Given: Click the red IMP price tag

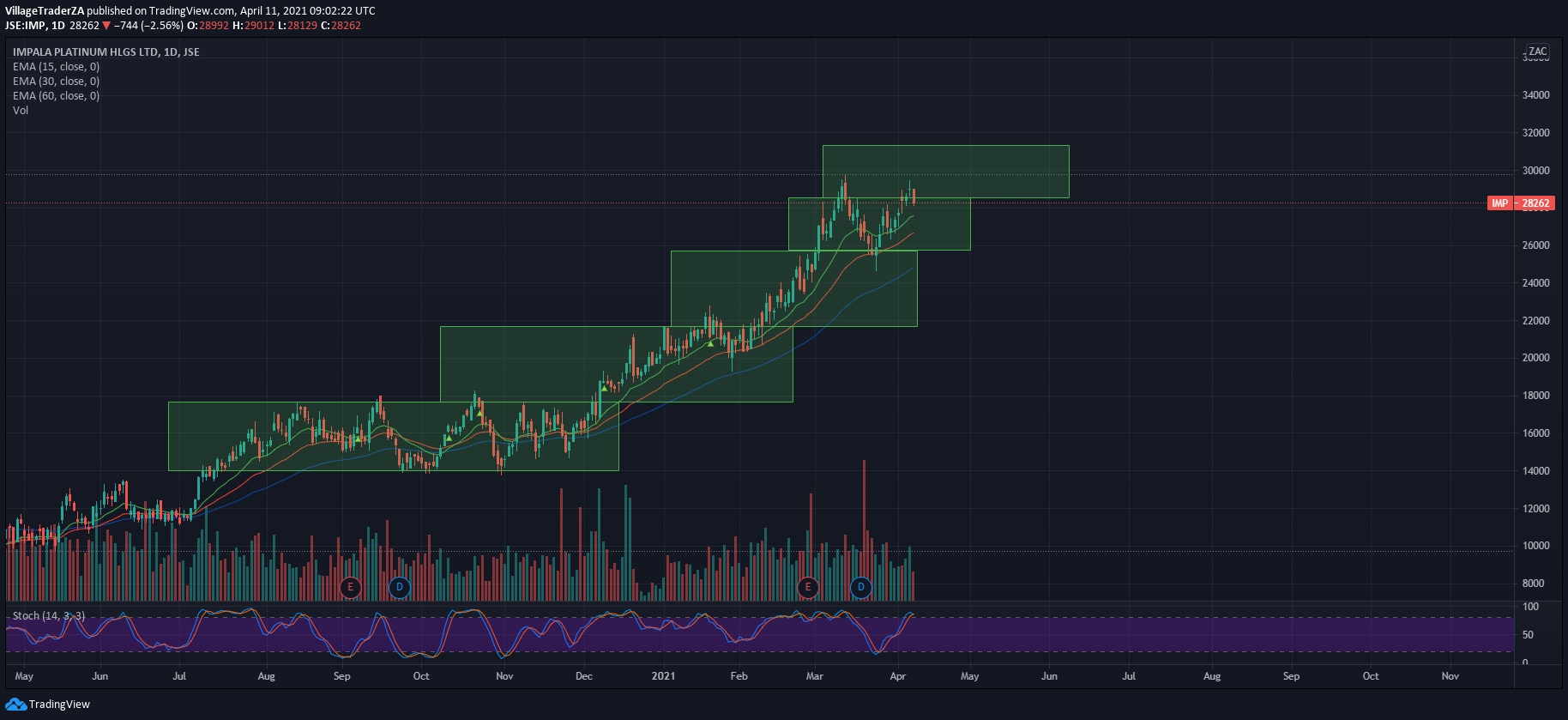Looking at the screenshot, I should pos(1520,203).
